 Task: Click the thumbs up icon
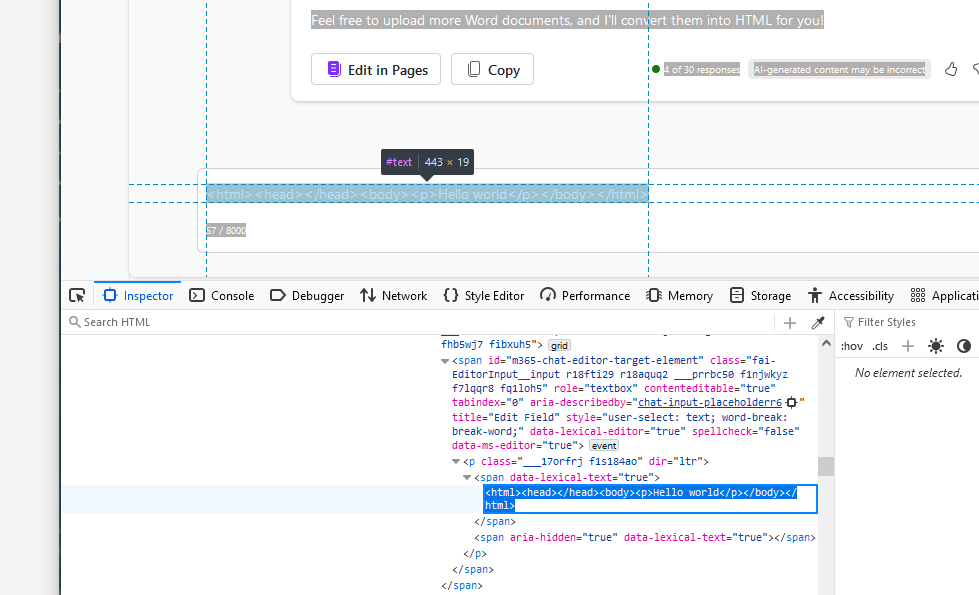pos(951,69)
